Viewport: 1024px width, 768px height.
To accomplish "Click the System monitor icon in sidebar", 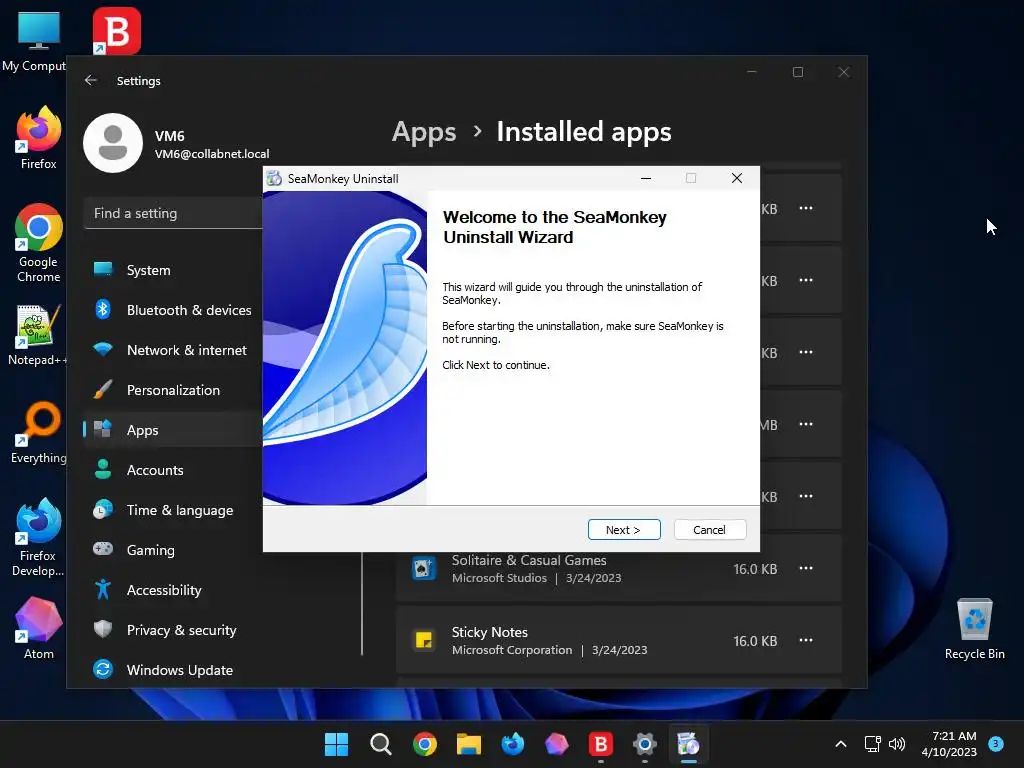I will point(103,269).
